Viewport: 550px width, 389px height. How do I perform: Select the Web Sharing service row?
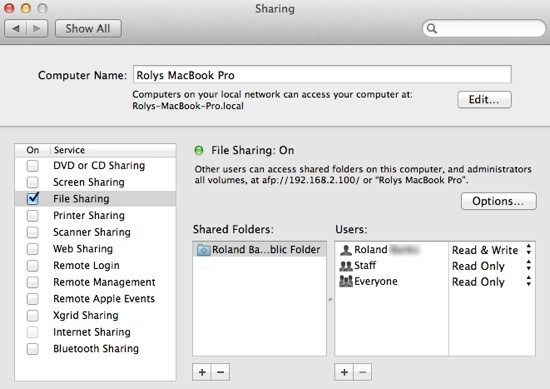pyautogui.click(x=95, y=249)
